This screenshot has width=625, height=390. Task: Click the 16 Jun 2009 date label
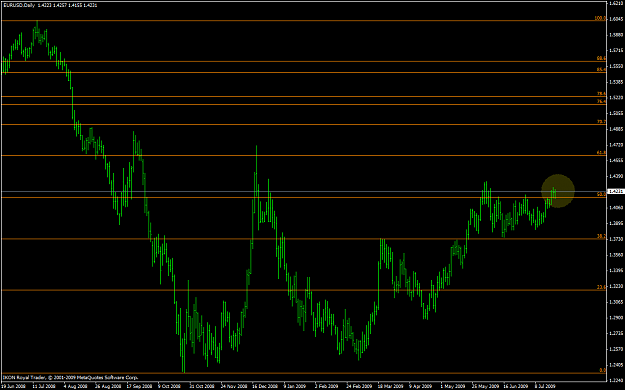(515, 386)
